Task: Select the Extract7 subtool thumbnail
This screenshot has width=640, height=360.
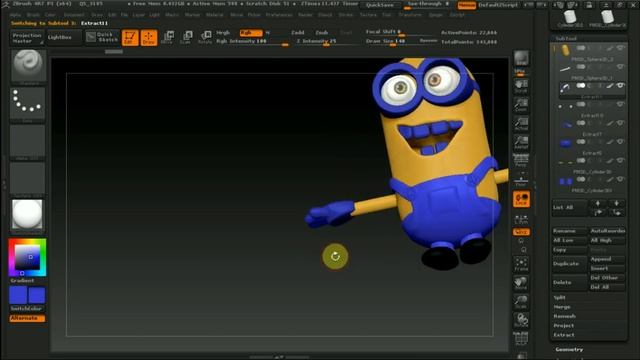Action: [x=566, y=124]
